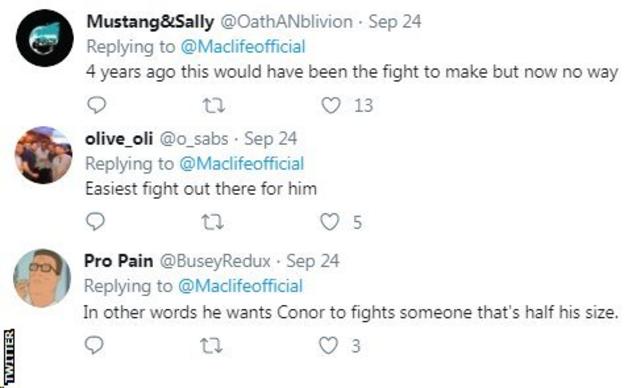Open the 'Easiest fight out there' tweet text
This screenshot has width=624, height=388.
(201, 189)
